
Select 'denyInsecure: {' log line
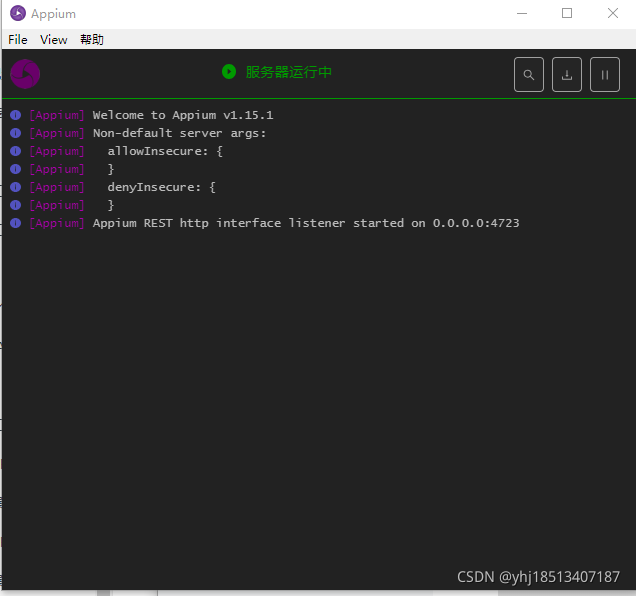pyautogui.click(x=161, y=187)
